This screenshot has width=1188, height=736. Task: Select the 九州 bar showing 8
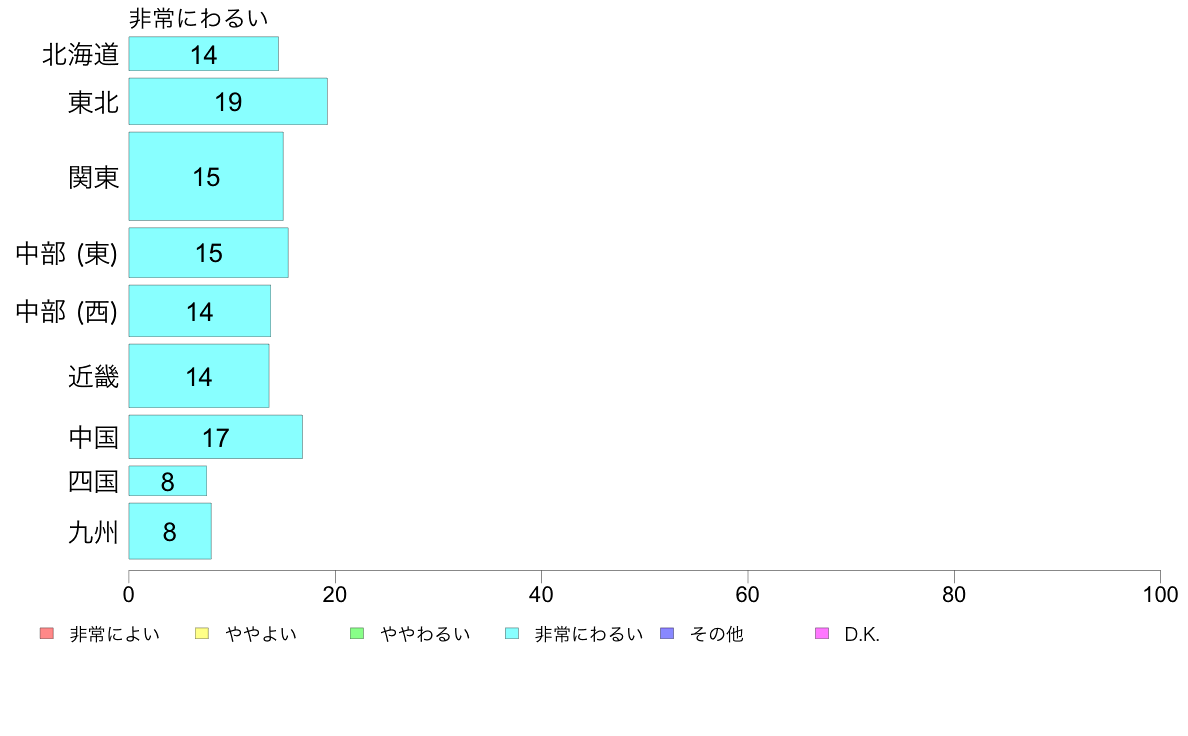pos(170,531)
